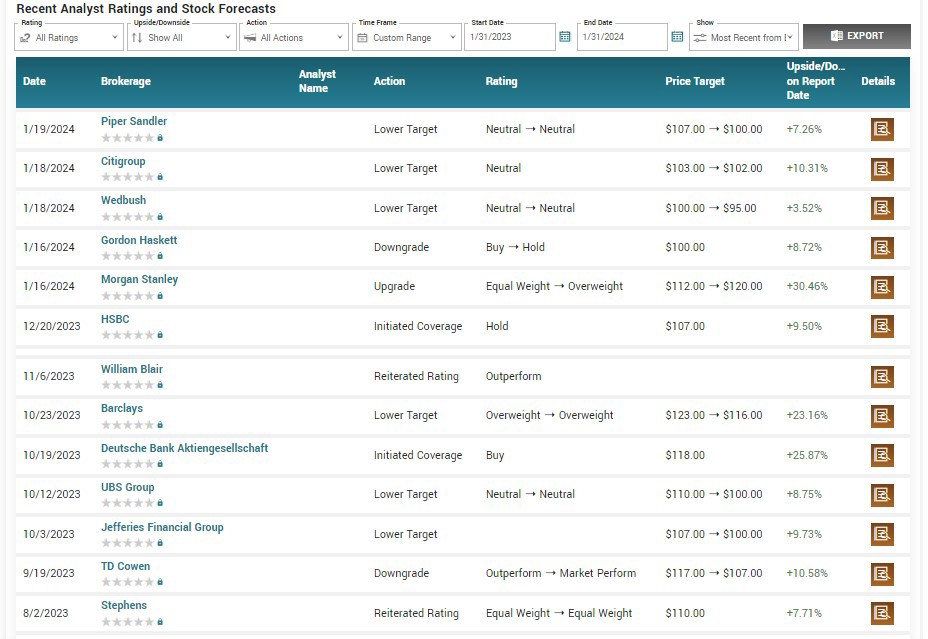Open the Piper Sandler brokerage link
Viewport: 928px width, 639px height.
click(x=134, y=121)
